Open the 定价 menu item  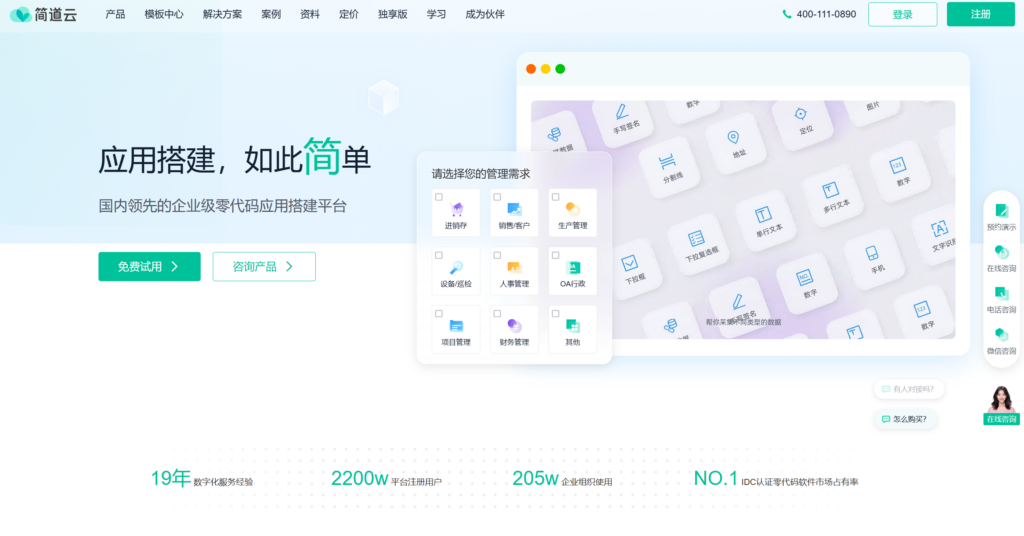point(349,15)
